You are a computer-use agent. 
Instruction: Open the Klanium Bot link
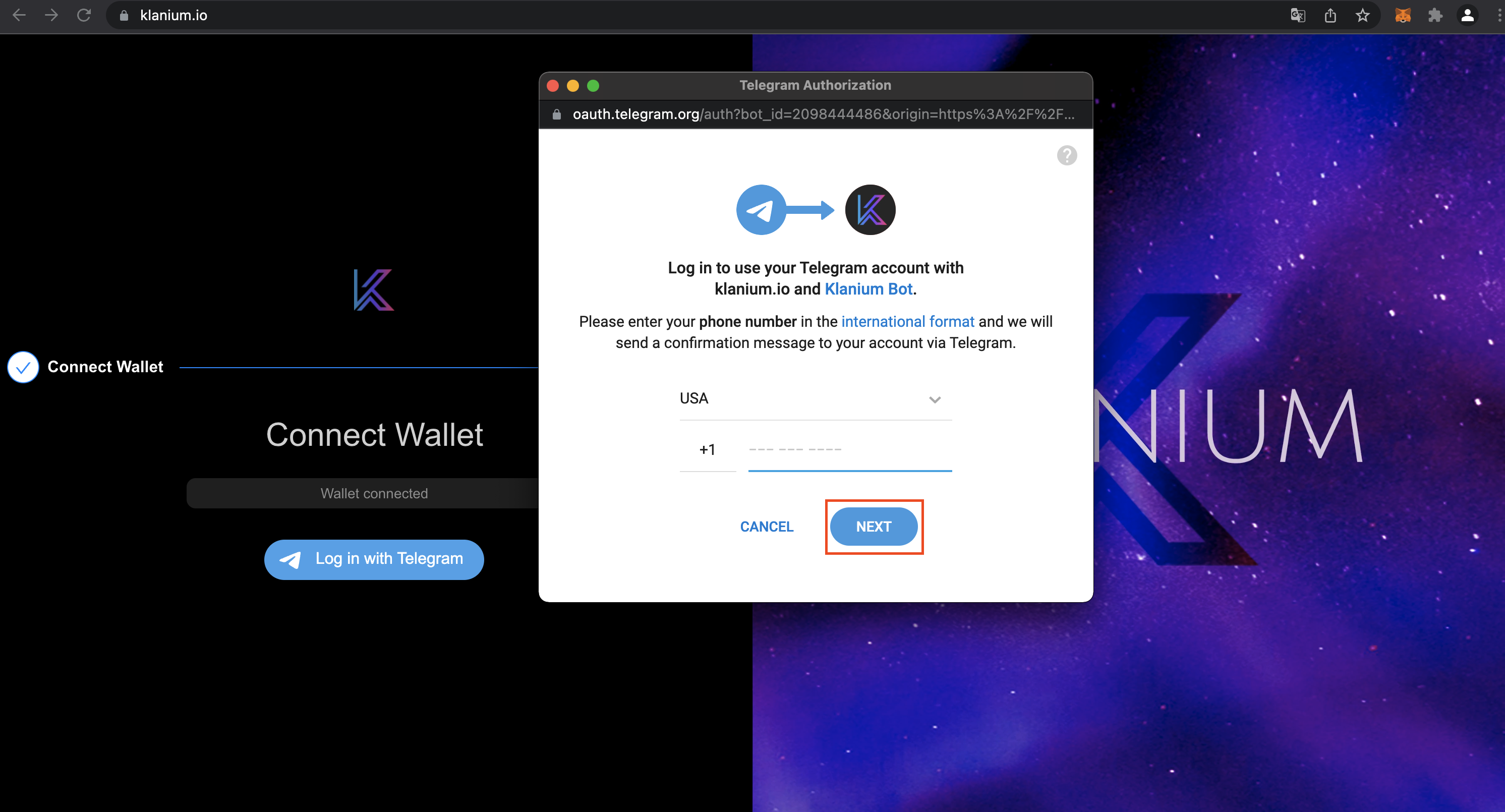pos(868,289)
